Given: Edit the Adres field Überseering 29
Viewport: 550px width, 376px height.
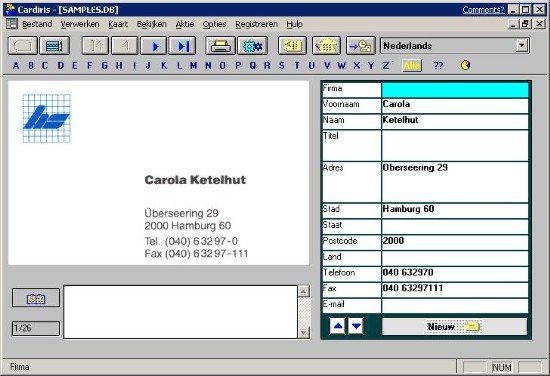Looking at the screenshot, I should click(455, 182).
